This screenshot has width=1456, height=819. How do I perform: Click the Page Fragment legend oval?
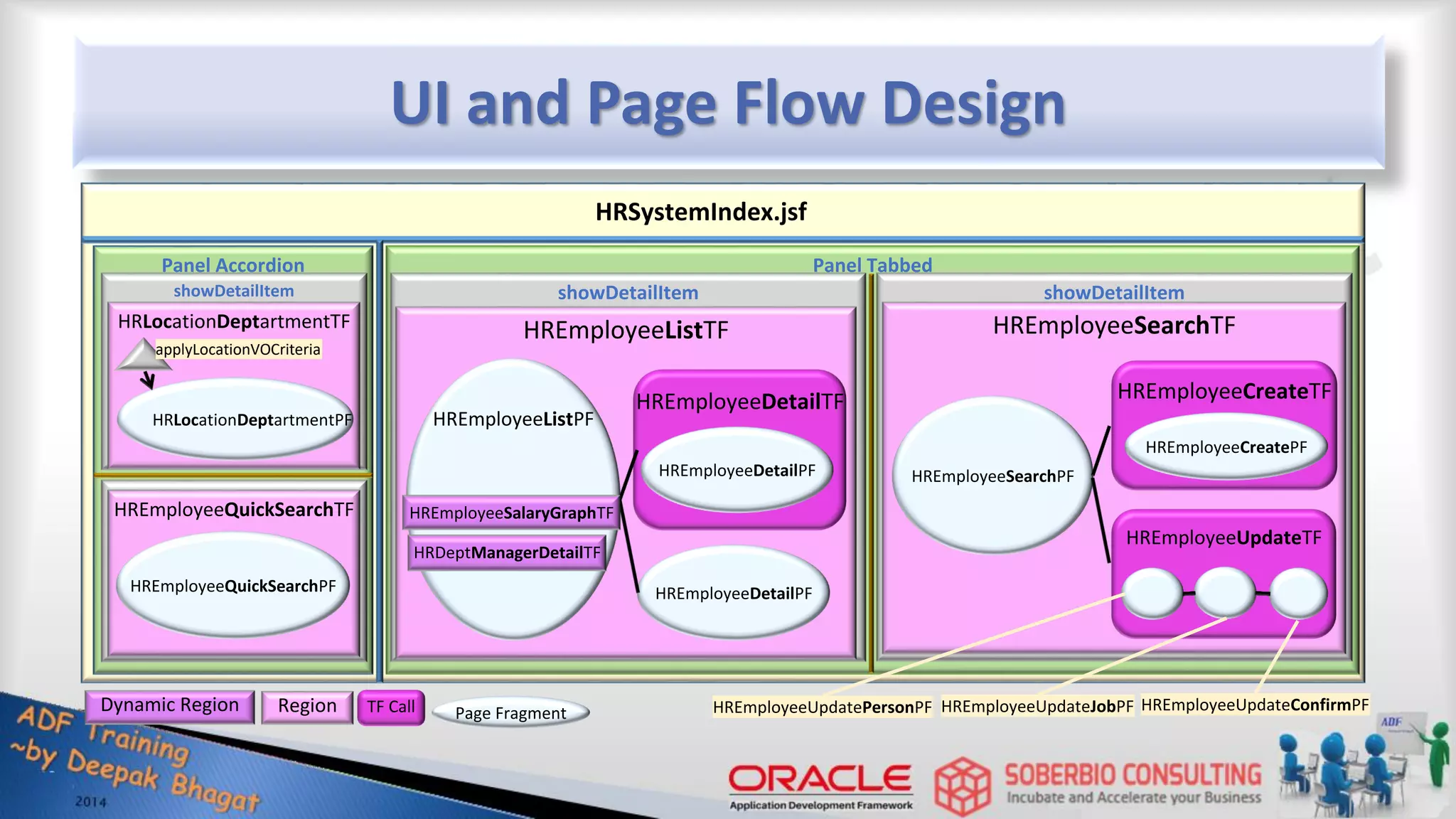pos(510,713)
